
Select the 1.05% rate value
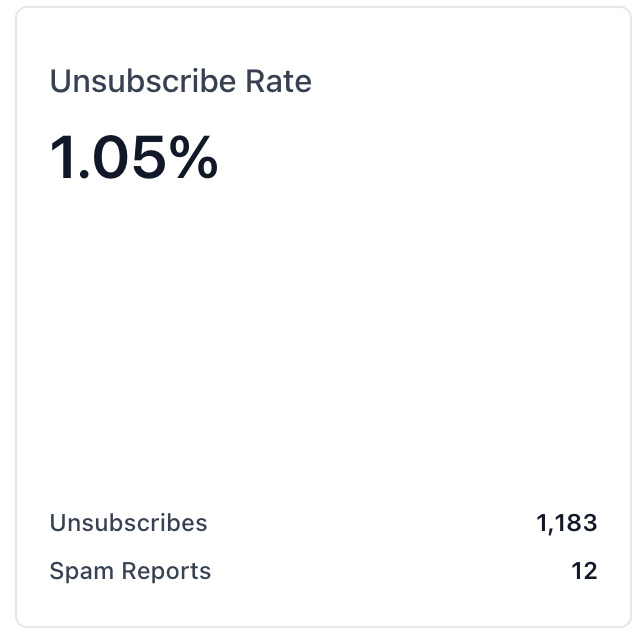click(x=134, y=158)
